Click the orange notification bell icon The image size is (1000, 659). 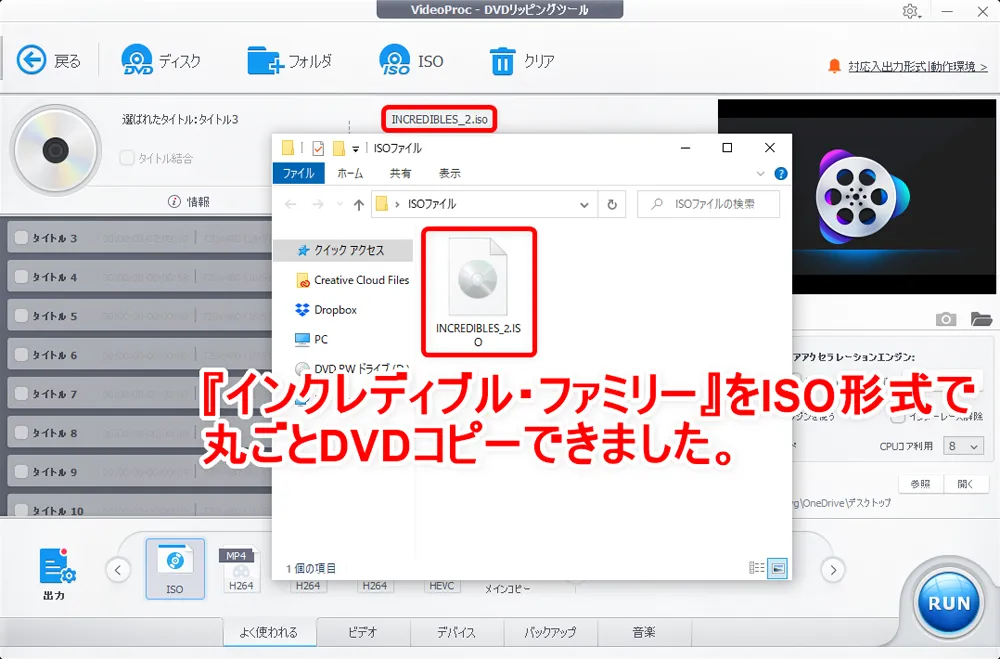834,66
